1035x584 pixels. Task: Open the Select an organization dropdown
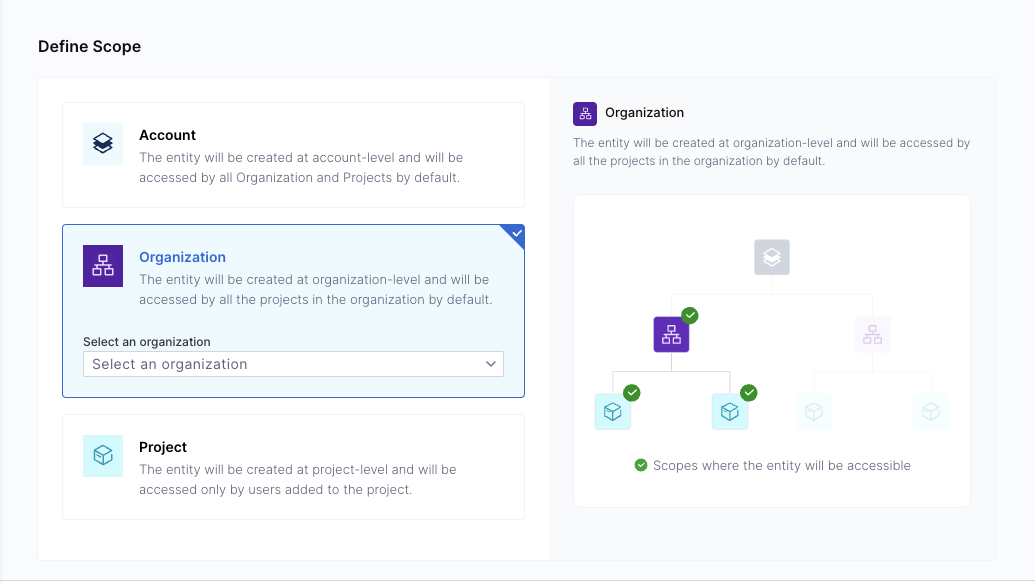click(293, 364)
